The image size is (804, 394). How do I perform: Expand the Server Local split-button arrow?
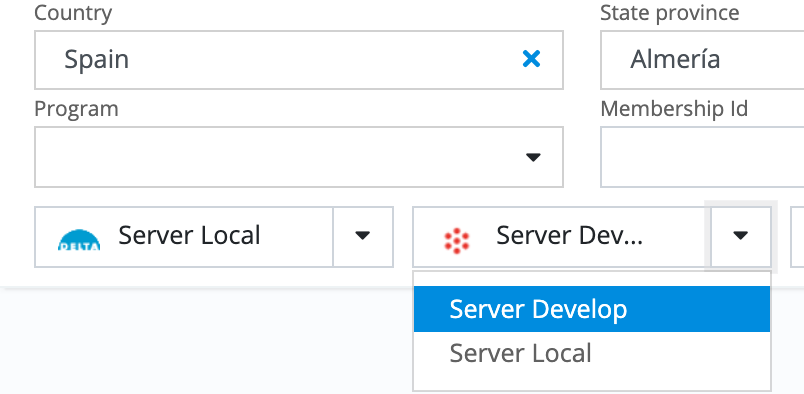coord(363,237)
